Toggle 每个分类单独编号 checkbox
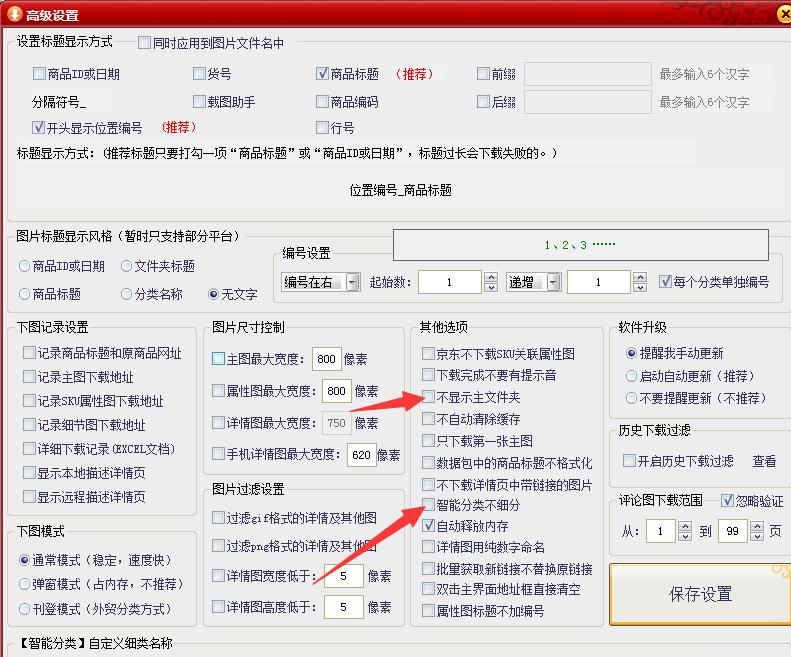This screenshot has width=791, height=657. tap(665, 281)
